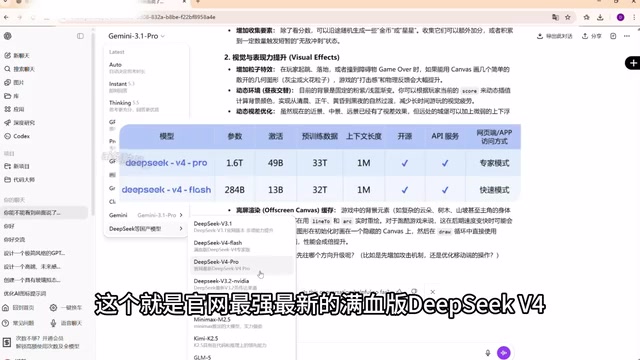Expand the Gemini submenu chevron

point(181,215)
